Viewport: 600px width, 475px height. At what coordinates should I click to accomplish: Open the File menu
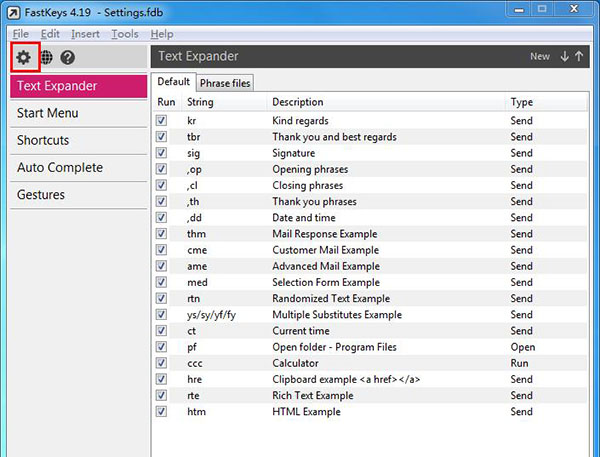click(x=20, y=34)
